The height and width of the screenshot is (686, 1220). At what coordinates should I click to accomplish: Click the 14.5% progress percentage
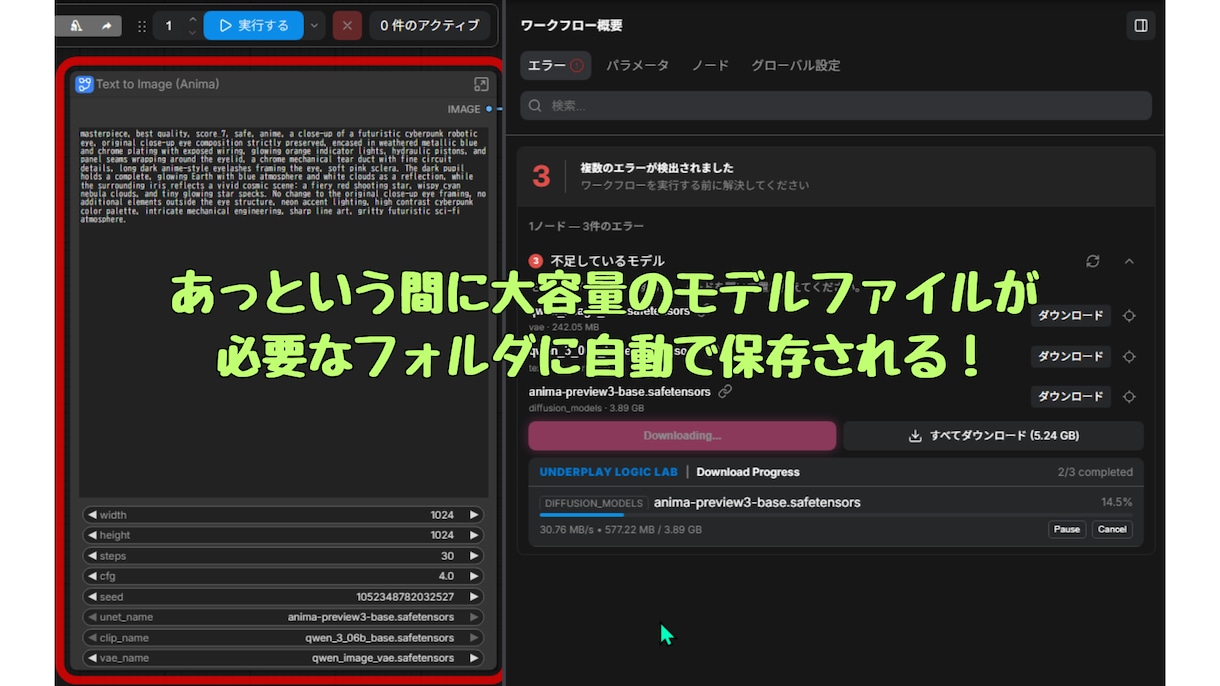pyautogui.click(x=1117, y=502)
